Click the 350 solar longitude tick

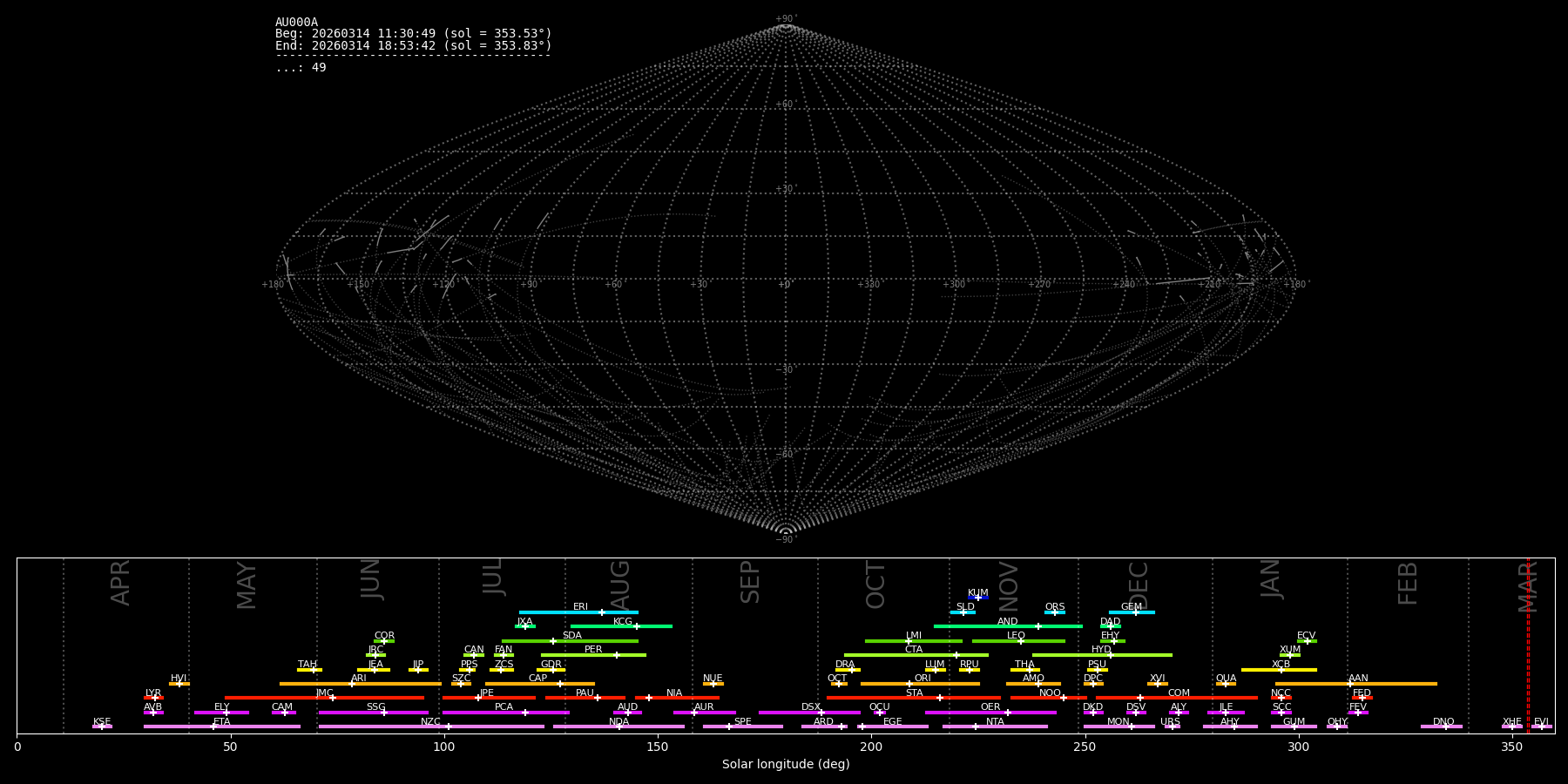(x=1512, y=747)
